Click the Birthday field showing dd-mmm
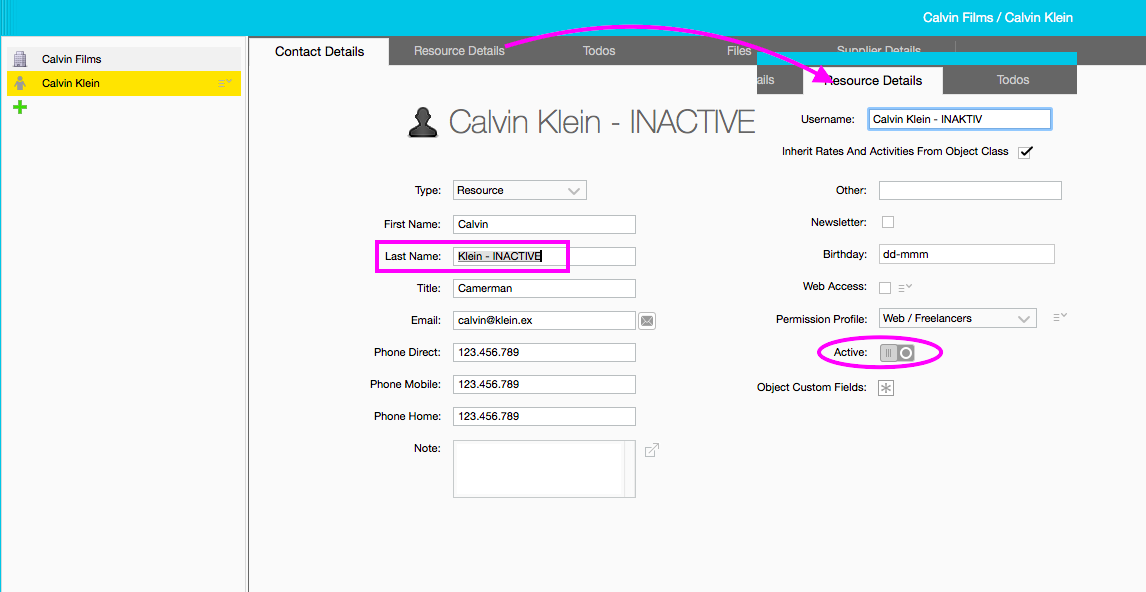Screen dimensions: 1146x592 967,254
